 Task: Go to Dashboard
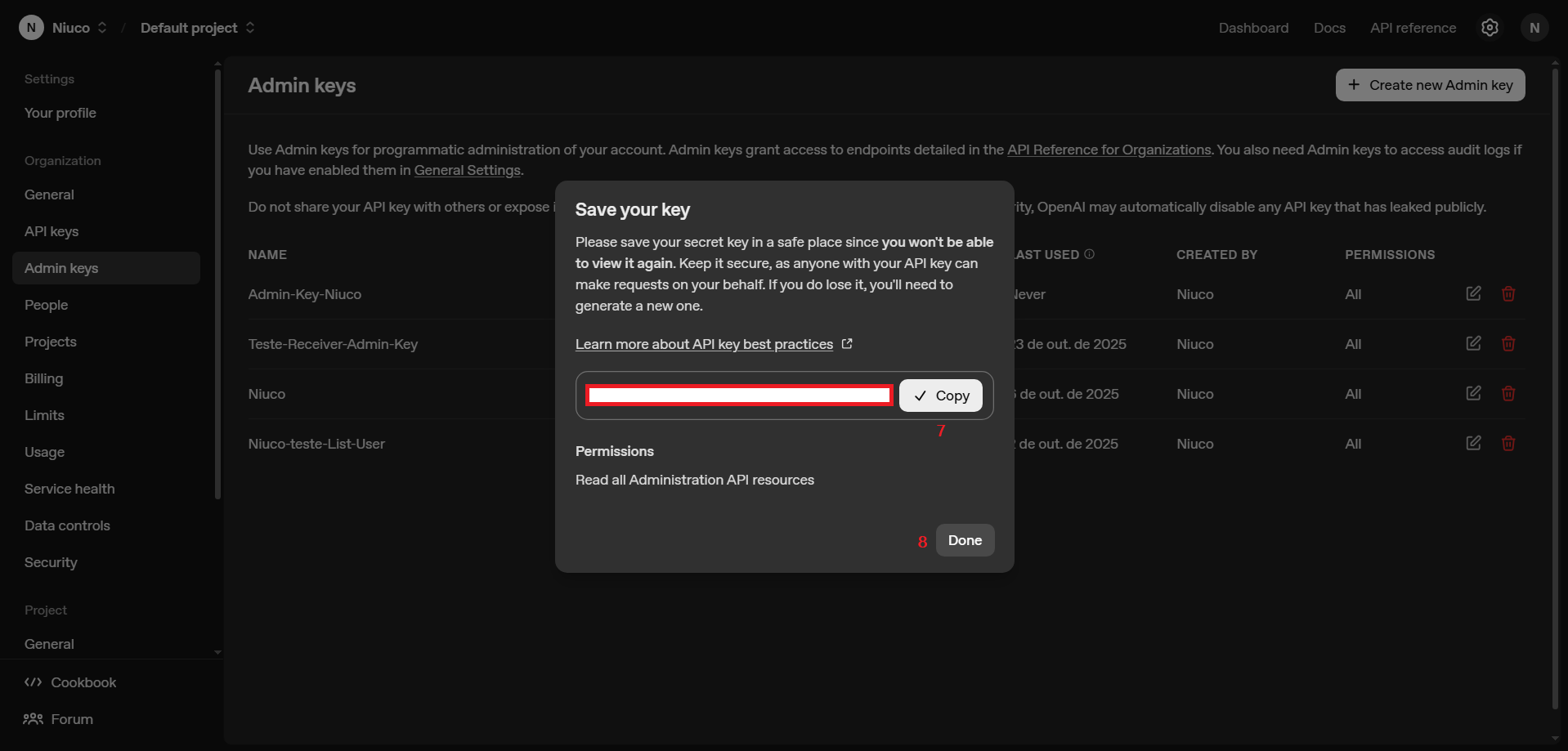tap(1253, 28)
